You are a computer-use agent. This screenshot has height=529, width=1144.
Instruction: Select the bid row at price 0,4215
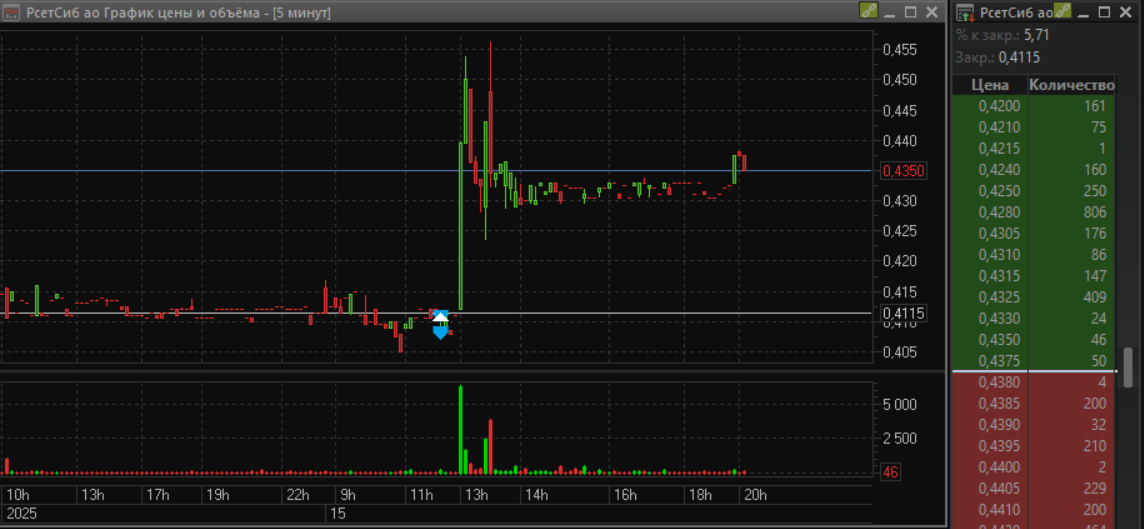[1034, 148]
